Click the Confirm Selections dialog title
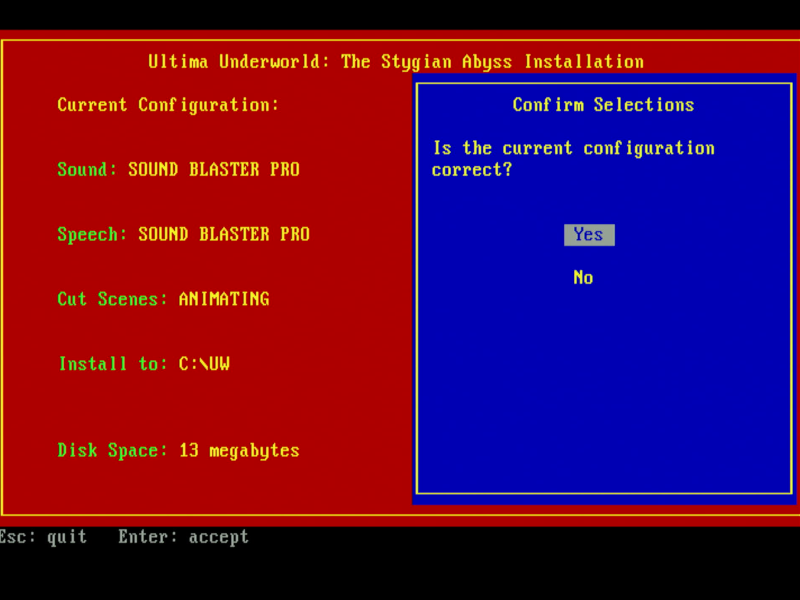The width and height of the screenshot is (800, 600). tap(604, 105)
